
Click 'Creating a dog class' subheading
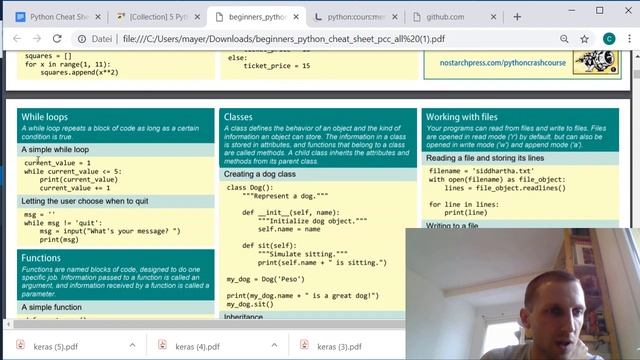point(260,174)
